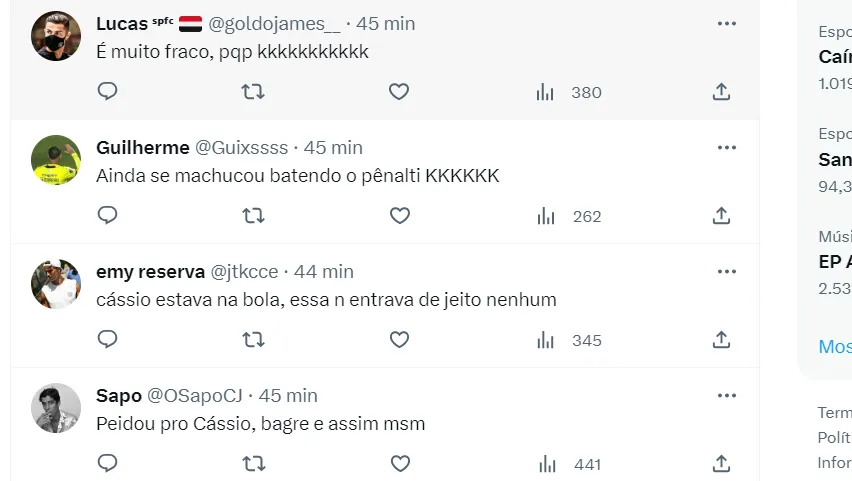Share Guilherme's tweet
852x481 pixels.
(721, 216)
